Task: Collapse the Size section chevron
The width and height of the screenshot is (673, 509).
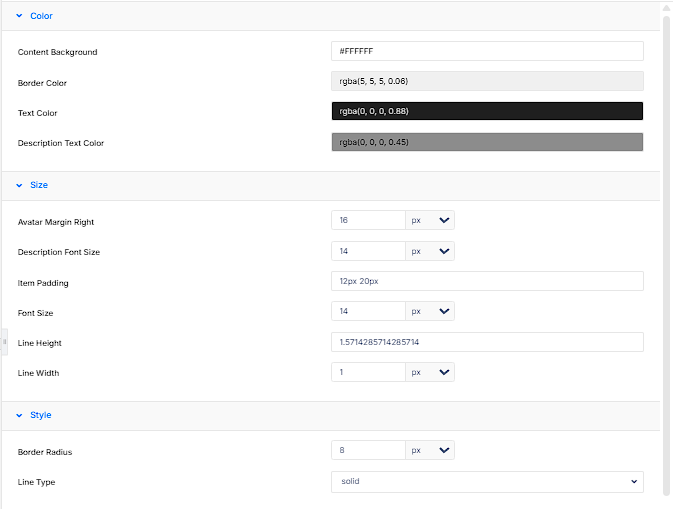Action: (x=19, y=185)
